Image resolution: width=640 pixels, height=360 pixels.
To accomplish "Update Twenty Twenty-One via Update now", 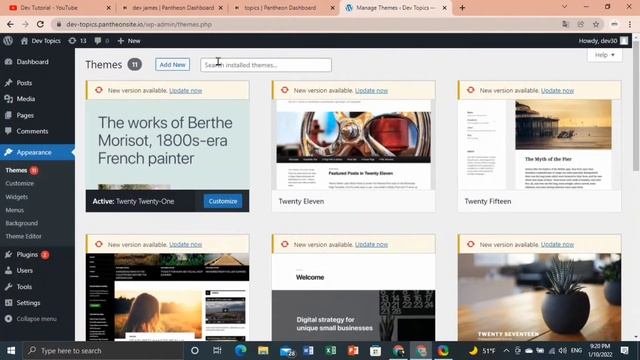I will (x=186, y=91).
